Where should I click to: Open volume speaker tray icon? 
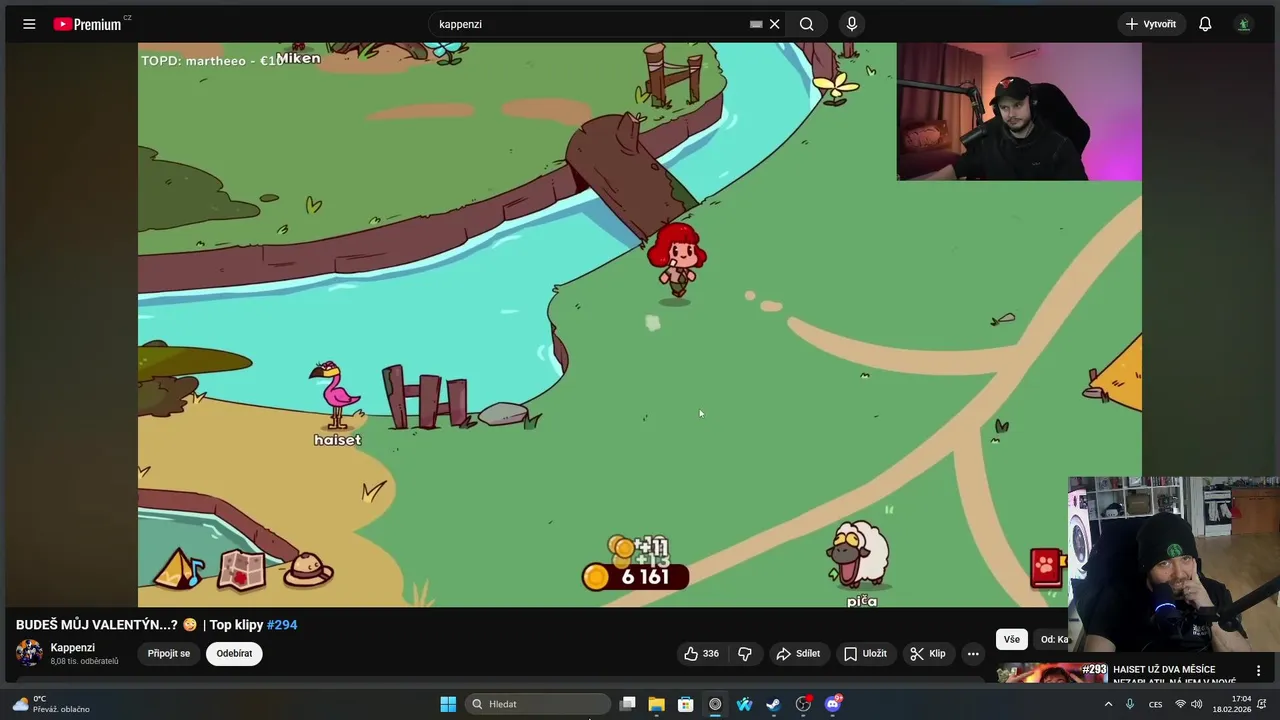[1196, 704]
